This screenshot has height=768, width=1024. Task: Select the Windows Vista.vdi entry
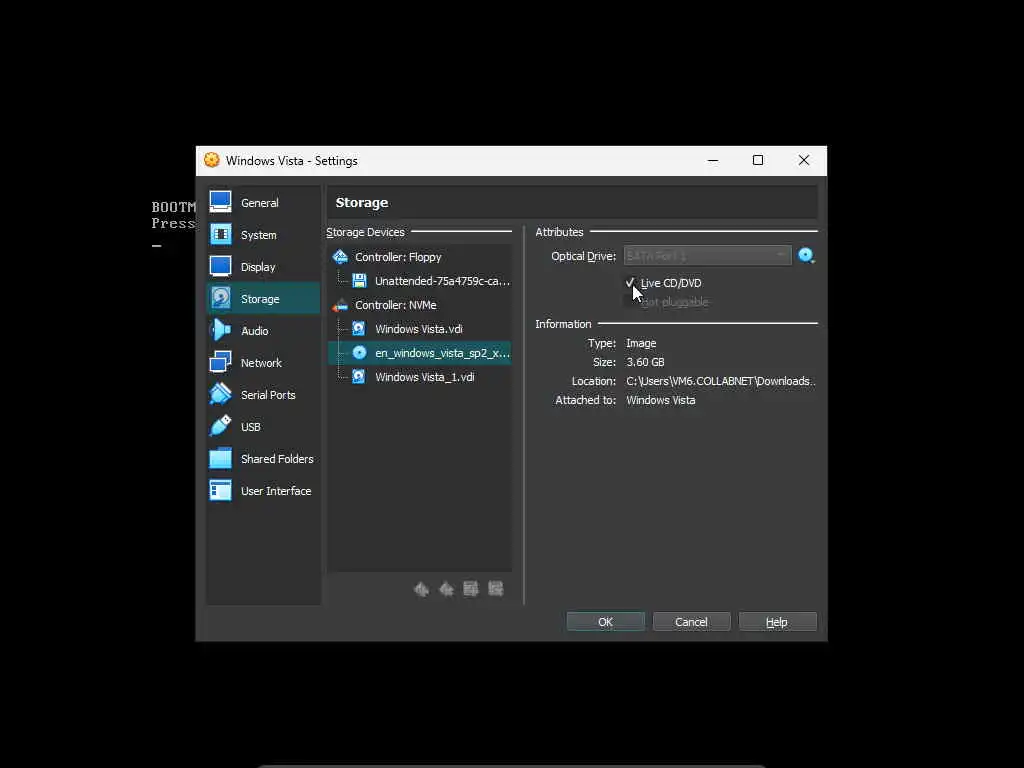coord(419,328)
